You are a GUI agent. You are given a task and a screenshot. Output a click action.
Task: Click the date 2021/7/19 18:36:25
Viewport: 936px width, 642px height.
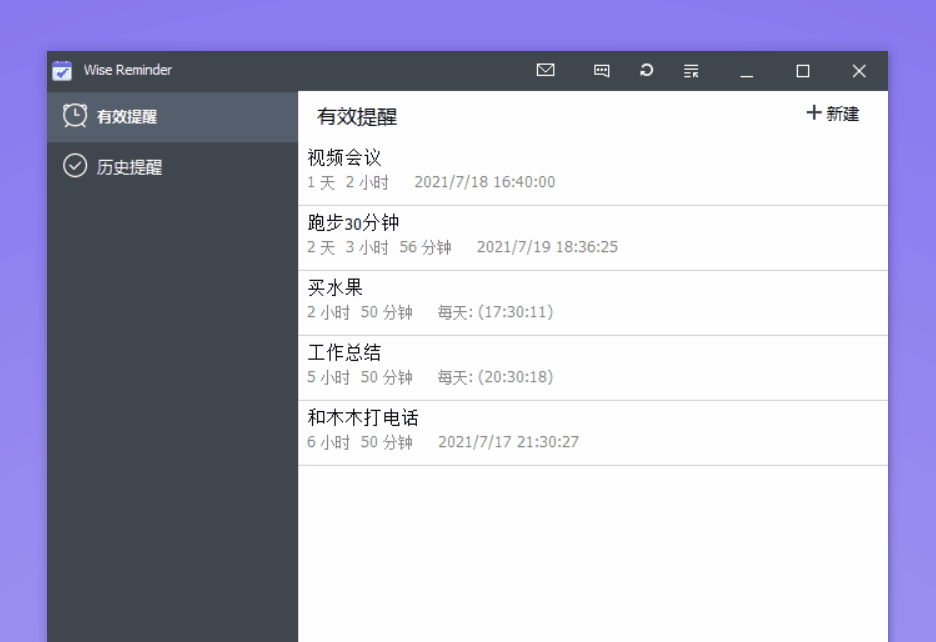(547, 247)
